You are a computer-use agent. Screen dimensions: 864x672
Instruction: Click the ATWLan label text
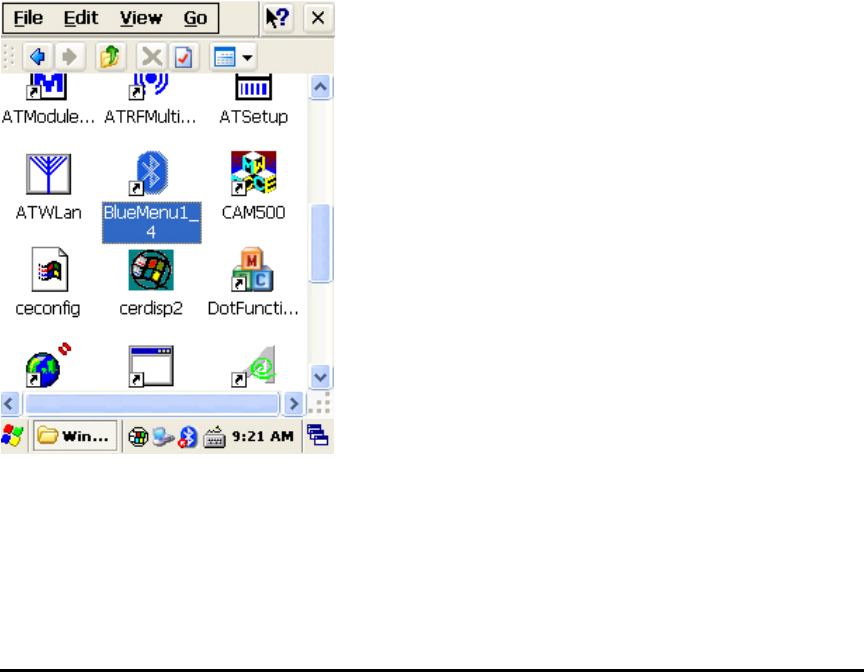tap(48, 213)
